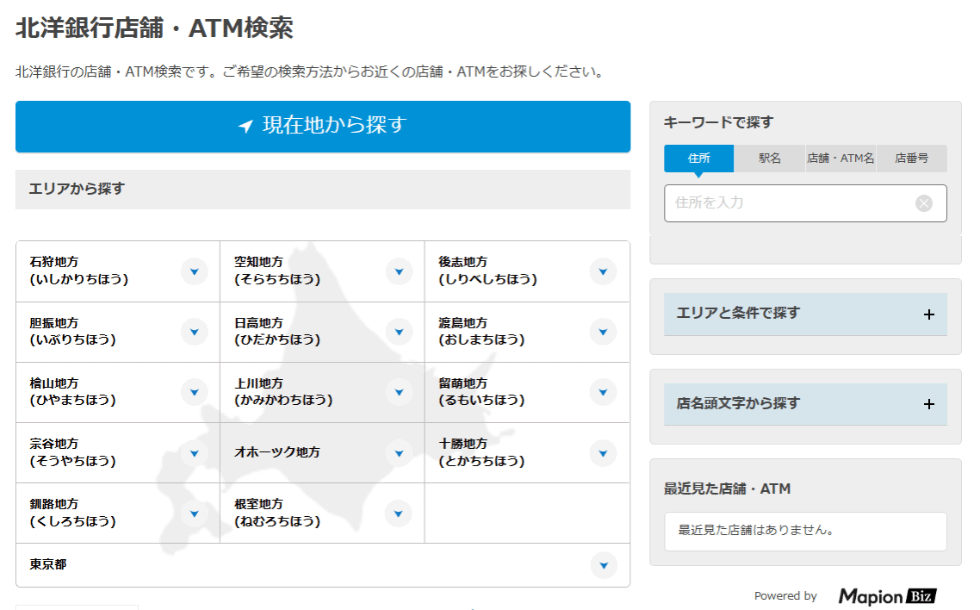Screen dimensions: 980x610
Task: Click the 北洋銀行店舗・ATM検索 page title
Action: point(154,28)
